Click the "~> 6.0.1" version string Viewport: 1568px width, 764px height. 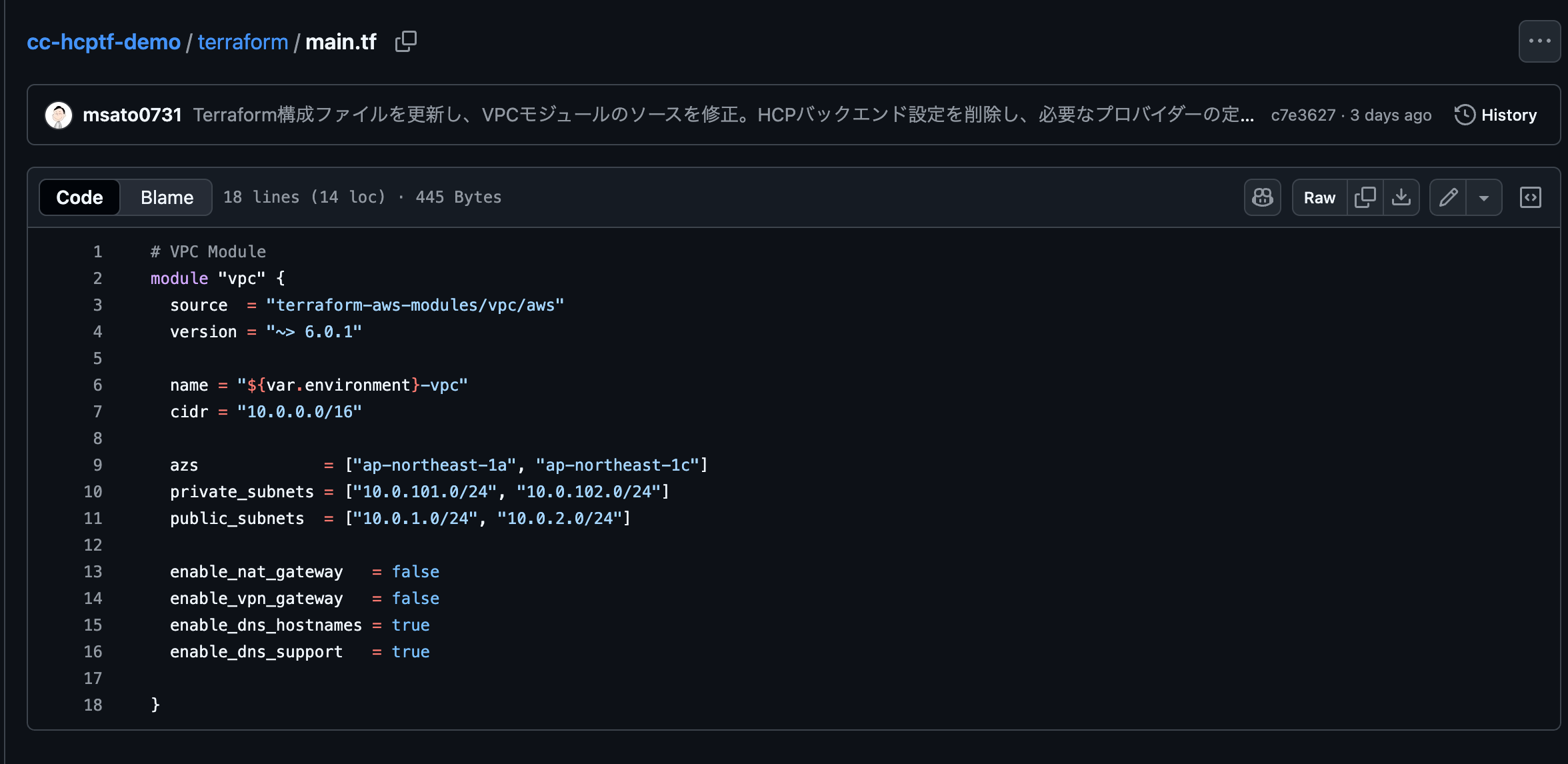tap(313, 331)
